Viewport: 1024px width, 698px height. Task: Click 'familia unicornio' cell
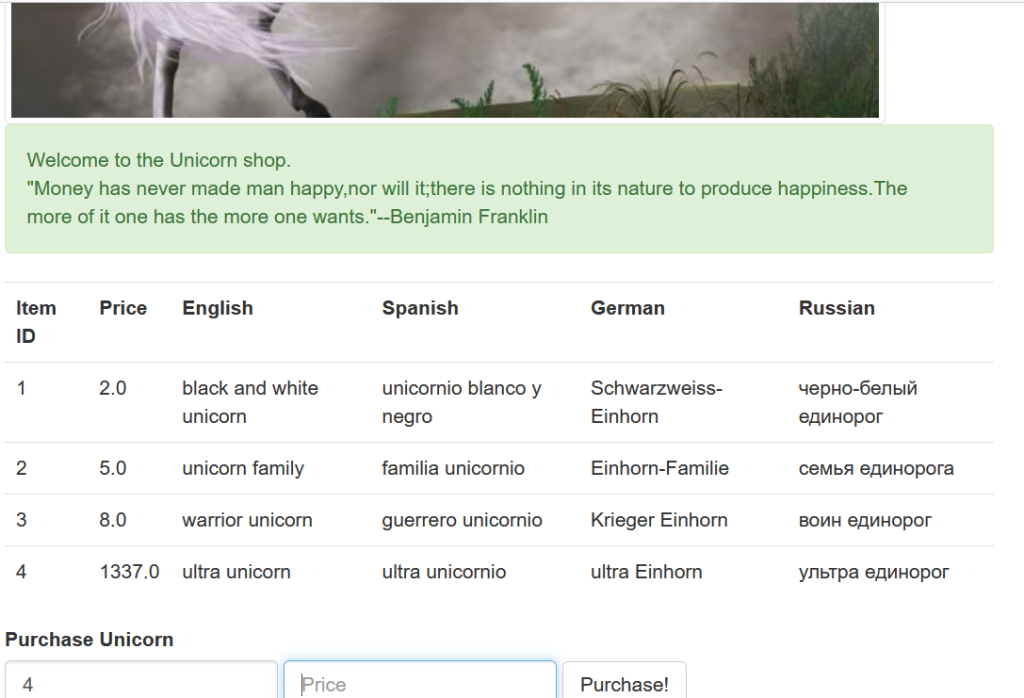(453, 468)
